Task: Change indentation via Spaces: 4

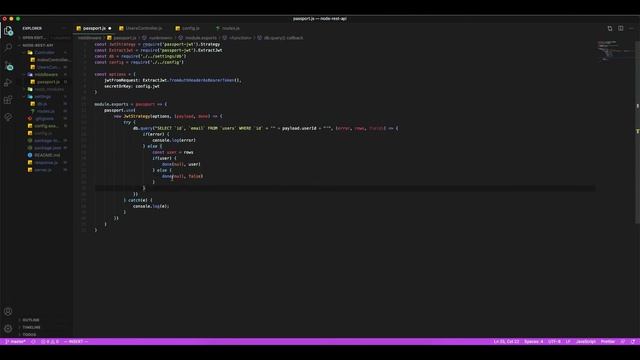Action: 533,342
